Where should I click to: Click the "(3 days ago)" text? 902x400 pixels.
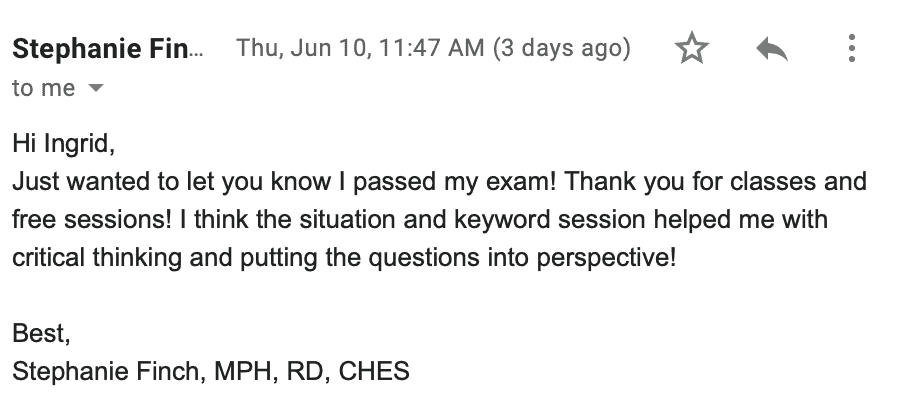561,48
